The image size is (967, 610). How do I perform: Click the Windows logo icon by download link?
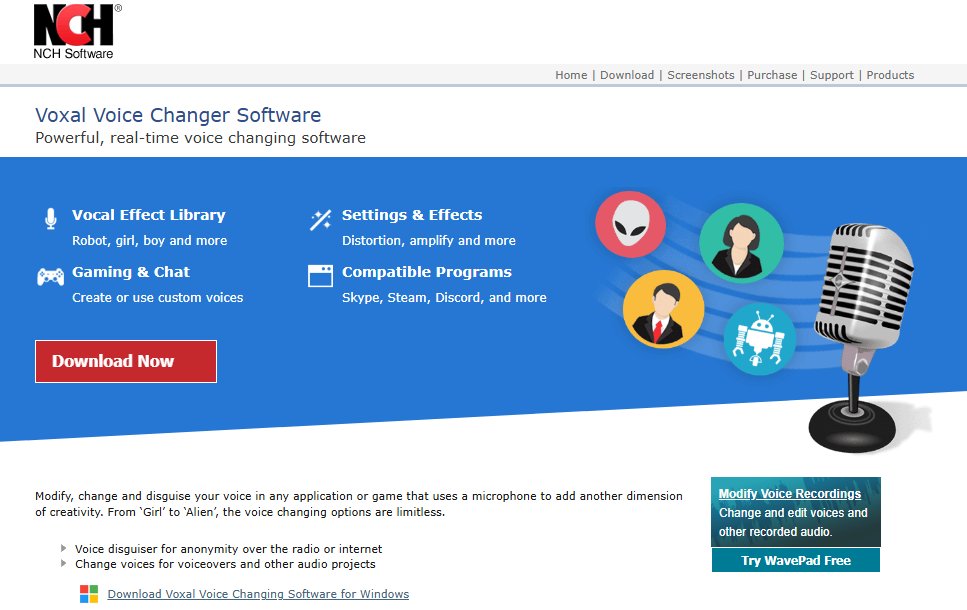pyautogui.click(x=89, y=594)
